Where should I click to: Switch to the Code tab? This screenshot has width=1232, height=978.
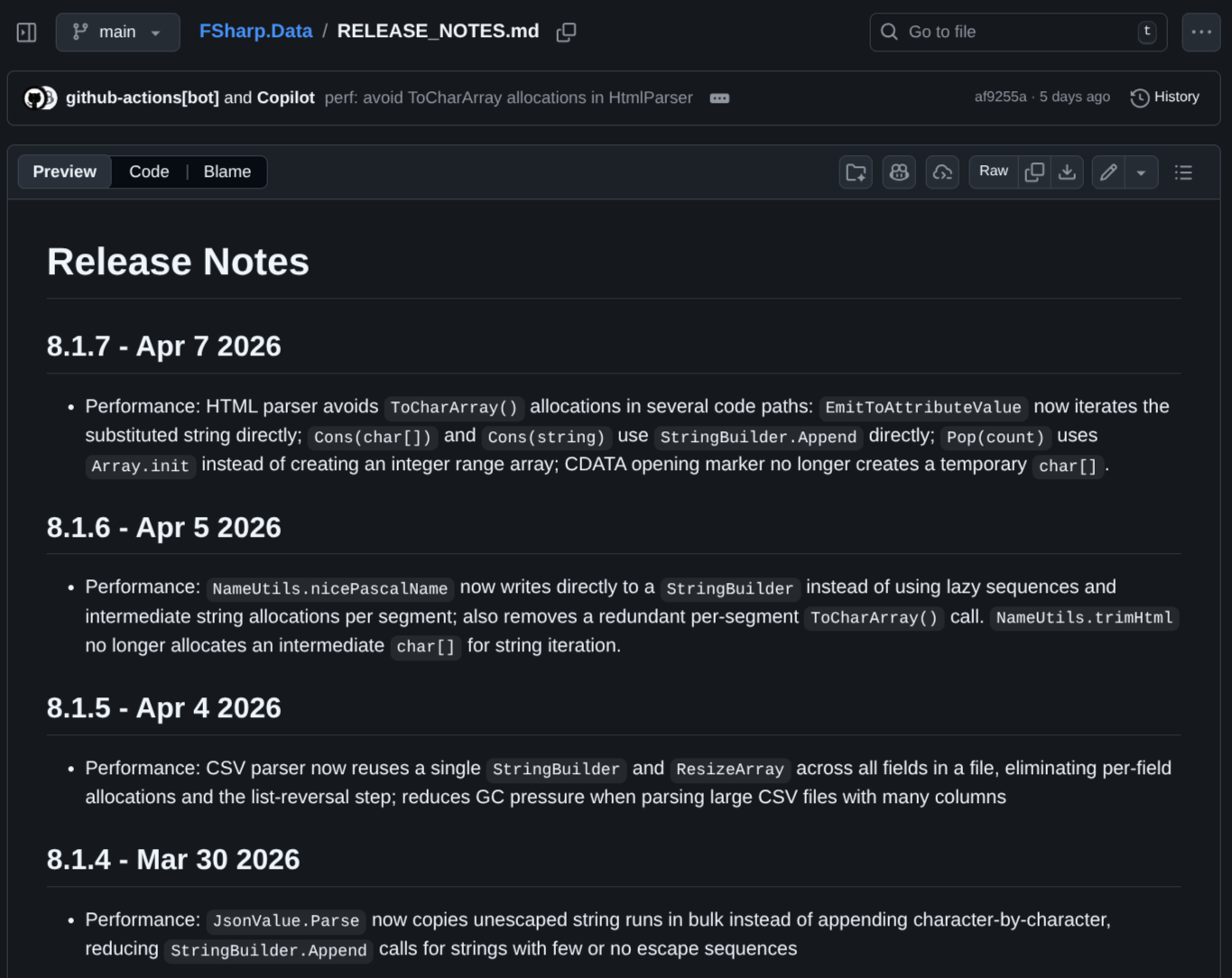pyautogui.click(x=149, y=171)
